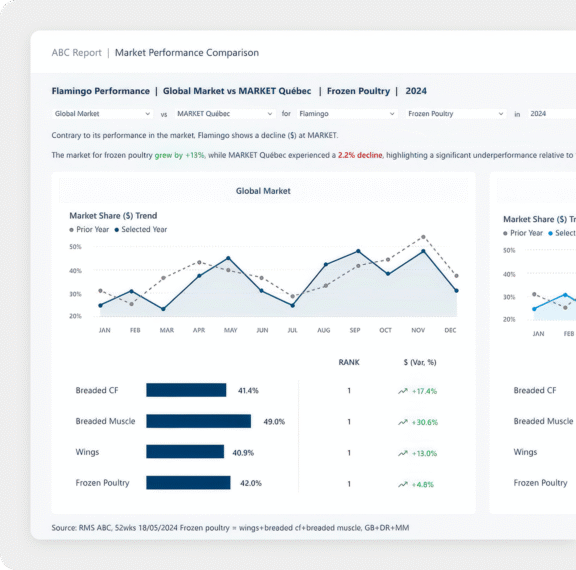Open the Flamingo brand dropdown

[347, 114]
